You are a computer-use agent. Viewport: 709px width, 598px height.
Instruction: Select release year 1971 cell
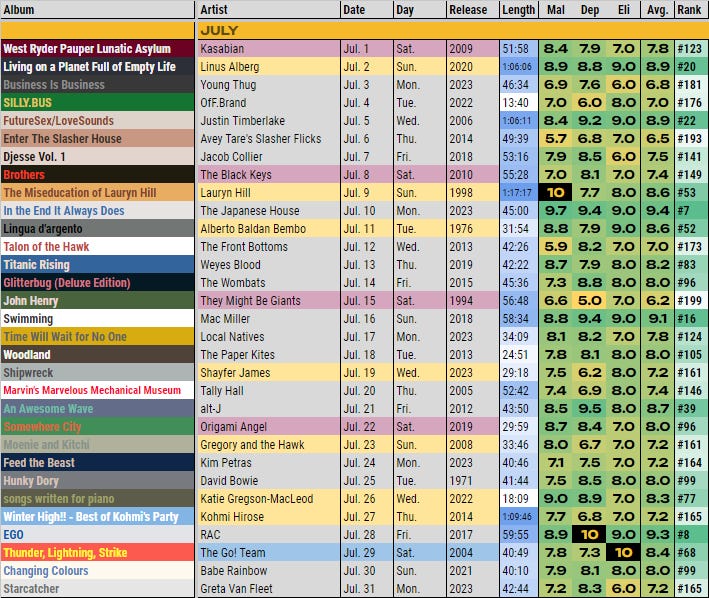[x=473, y=480]
